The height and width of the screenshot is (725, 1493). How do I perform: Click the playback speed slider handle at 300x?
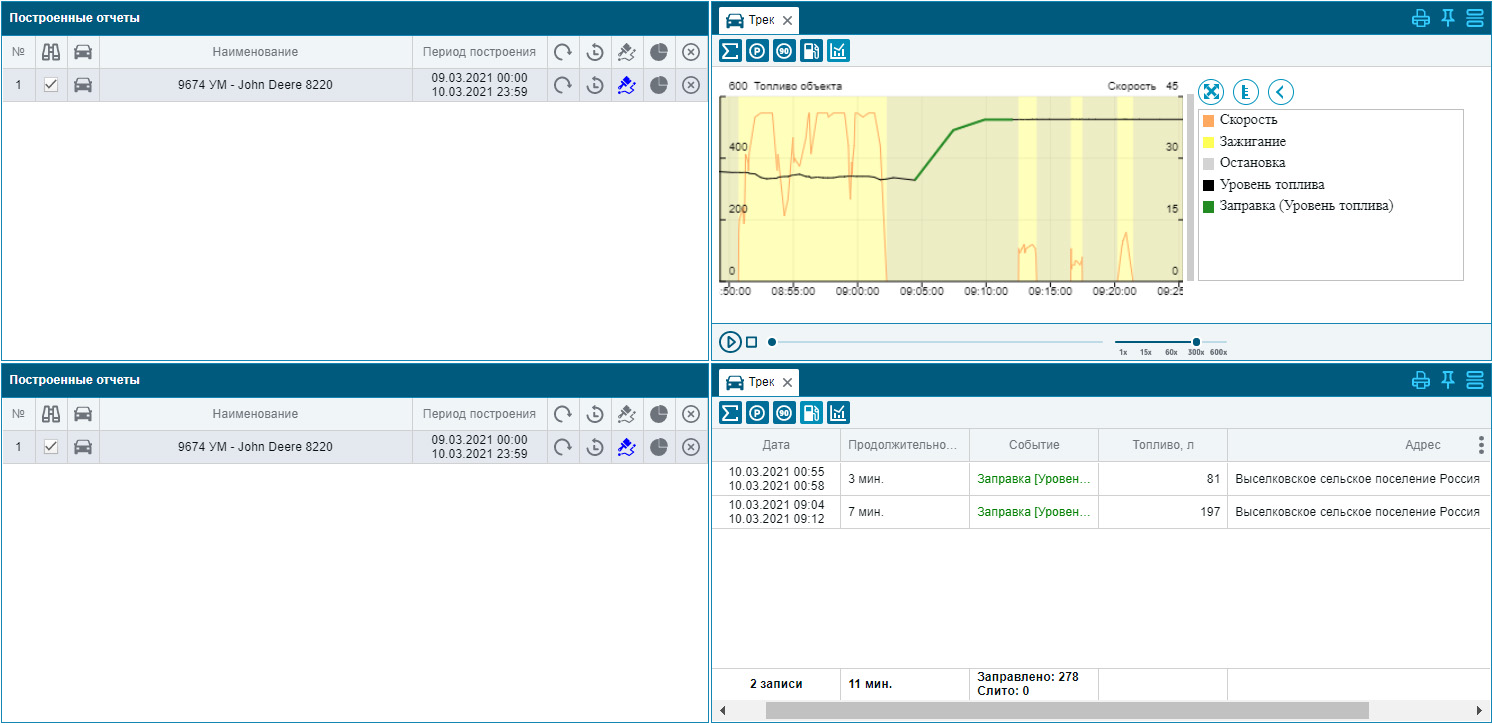pos(1196,342)
